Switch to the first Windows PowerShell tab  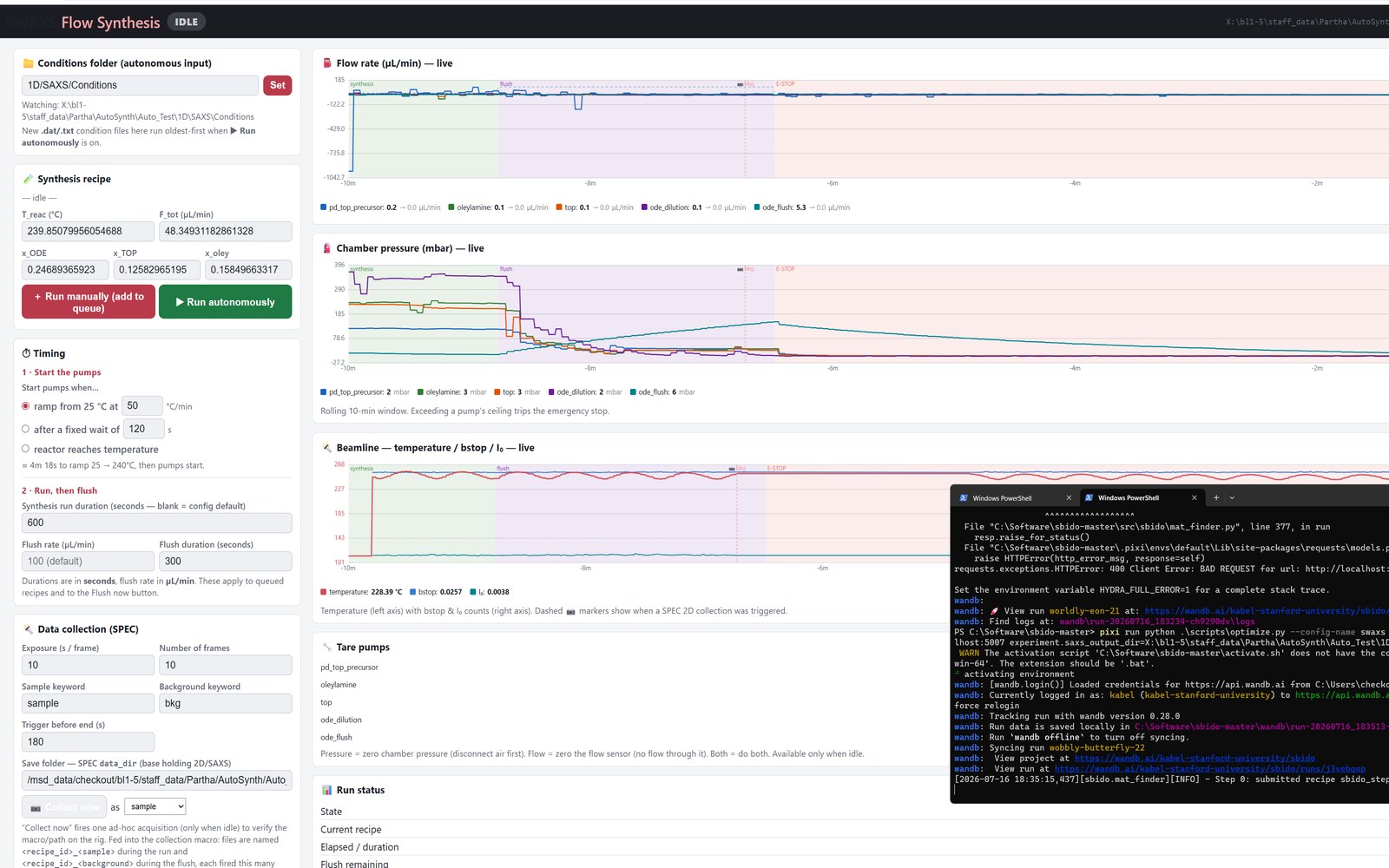point(1015,498)
